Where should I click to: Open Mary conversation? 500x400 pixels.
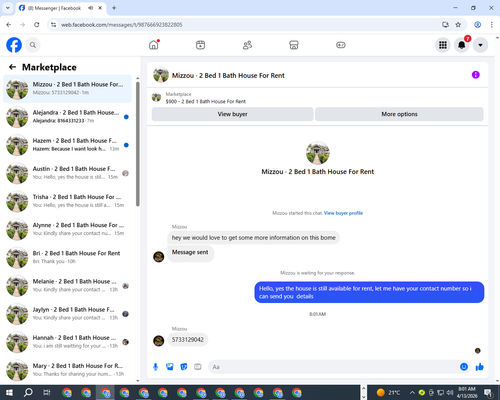coord(67,370)
